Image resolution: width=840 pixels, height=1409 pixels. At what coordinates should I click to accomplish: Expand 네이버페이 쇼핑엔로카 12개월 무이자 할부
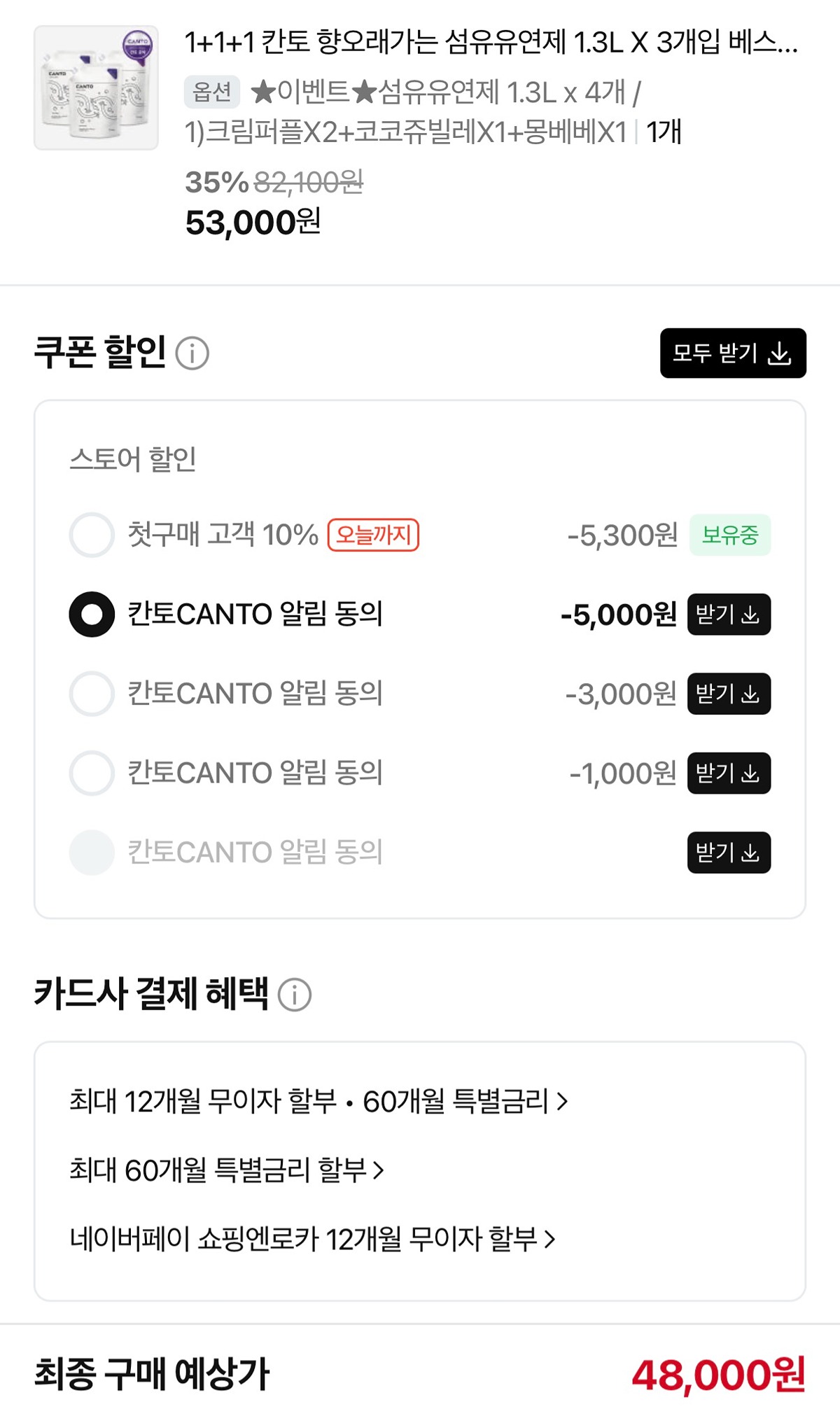point(312,1239)
